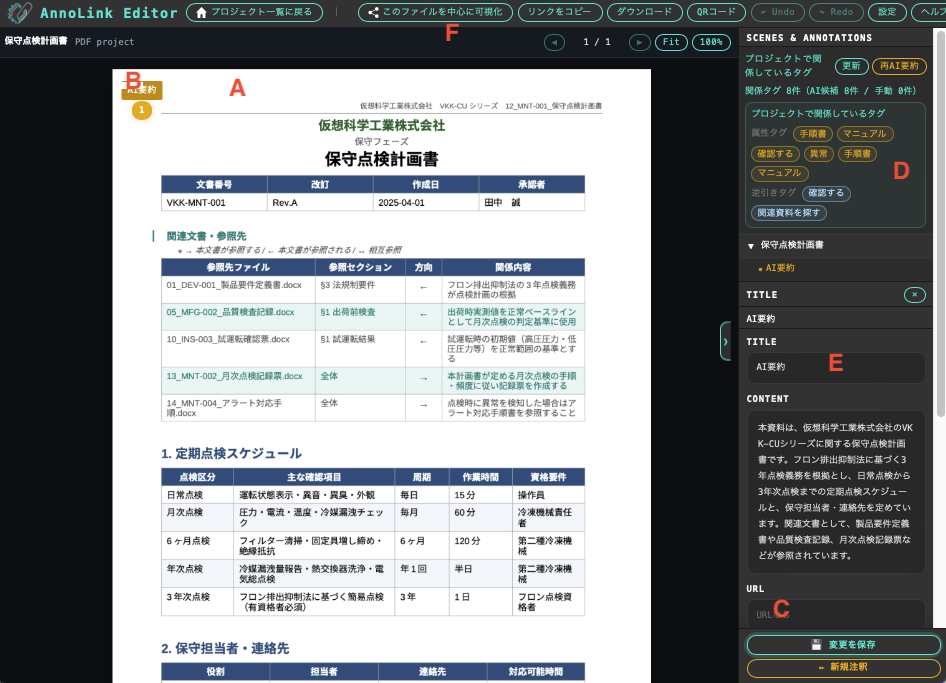Click the Undo button
The image size is (946, 683).
coord(777,12)
